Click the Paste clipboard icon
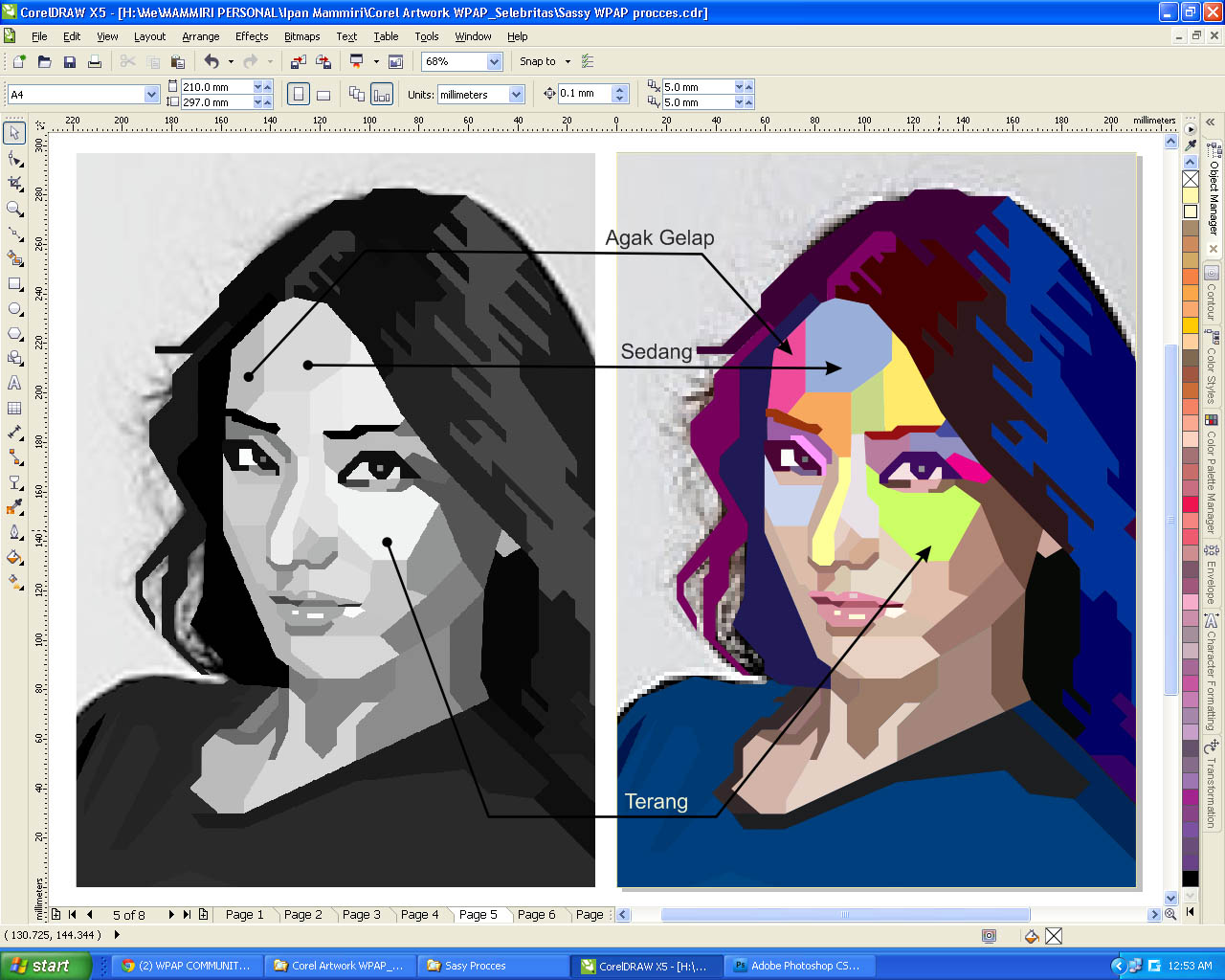The image size is (1225, 980). pos(177,61)
